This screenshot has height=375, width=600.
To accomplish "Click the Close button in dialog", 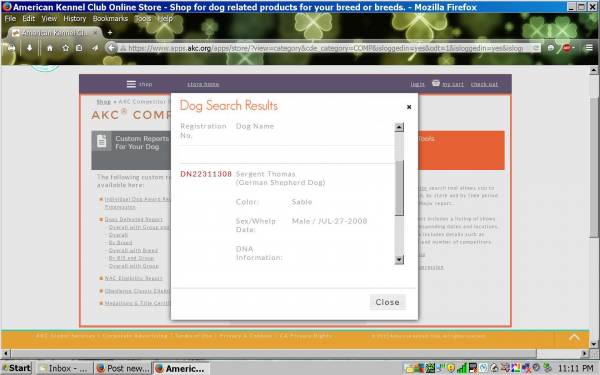I will coord(387,302).
